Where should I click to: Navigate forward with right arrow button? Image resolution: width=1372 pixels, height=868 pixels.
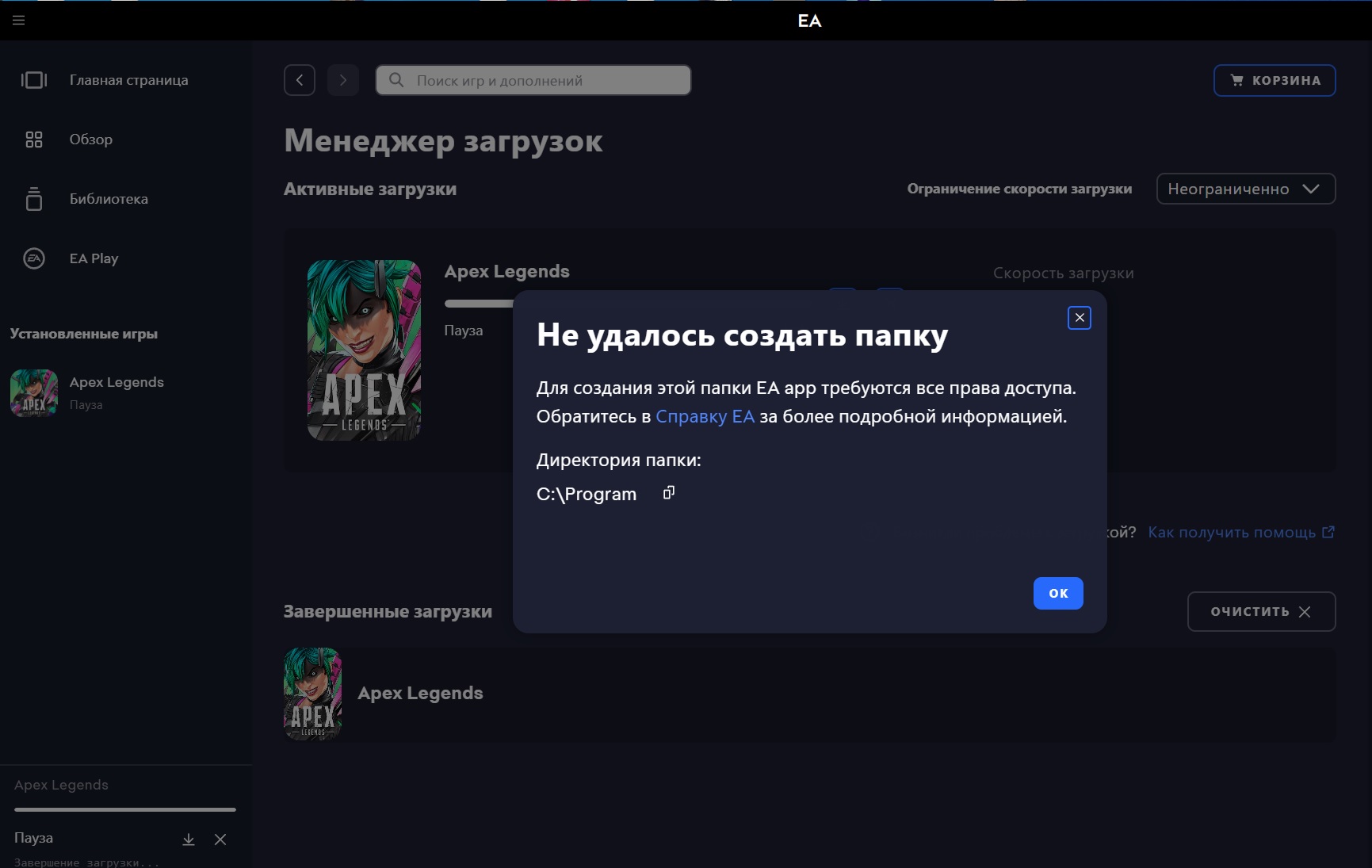343,80
